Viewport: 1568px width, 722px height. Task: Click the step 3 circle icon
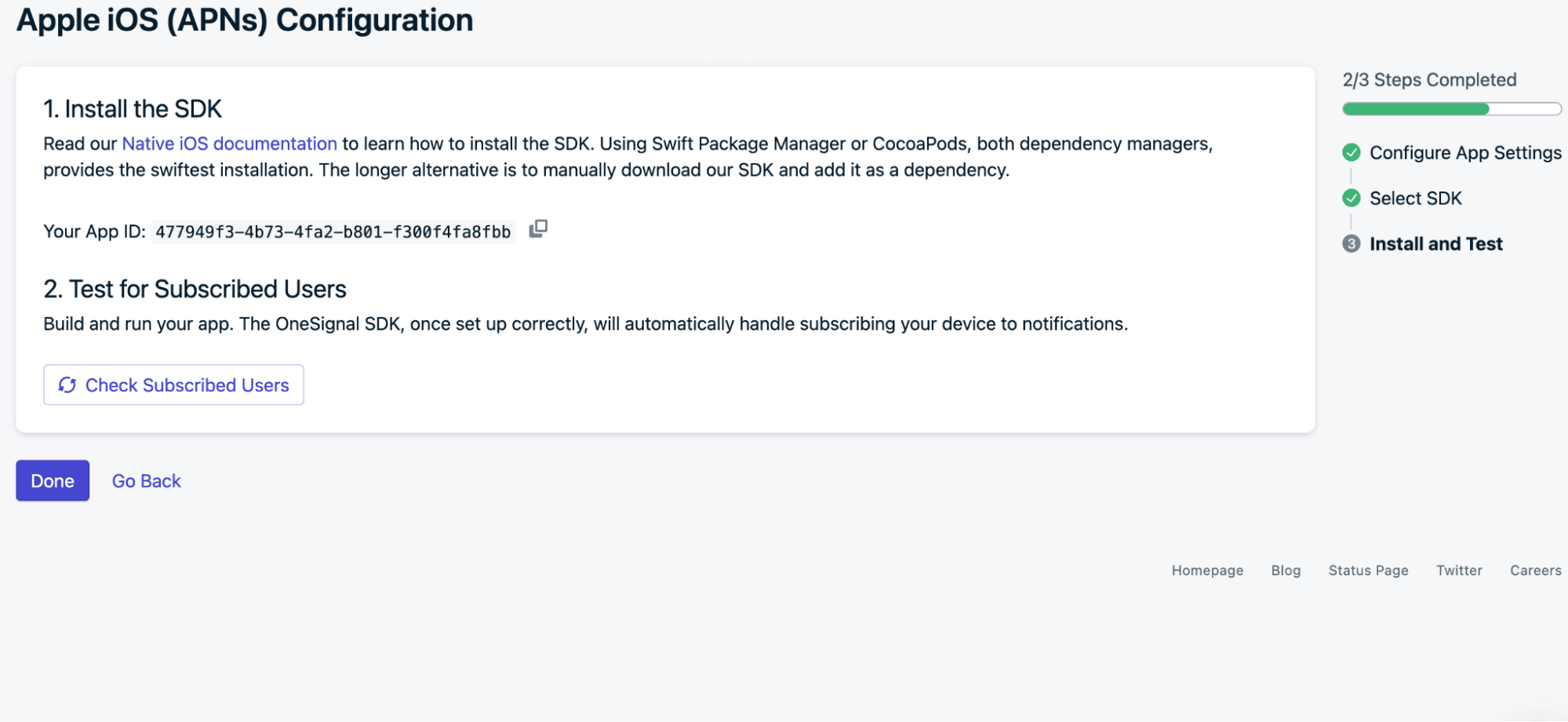tap(1351, 244)
